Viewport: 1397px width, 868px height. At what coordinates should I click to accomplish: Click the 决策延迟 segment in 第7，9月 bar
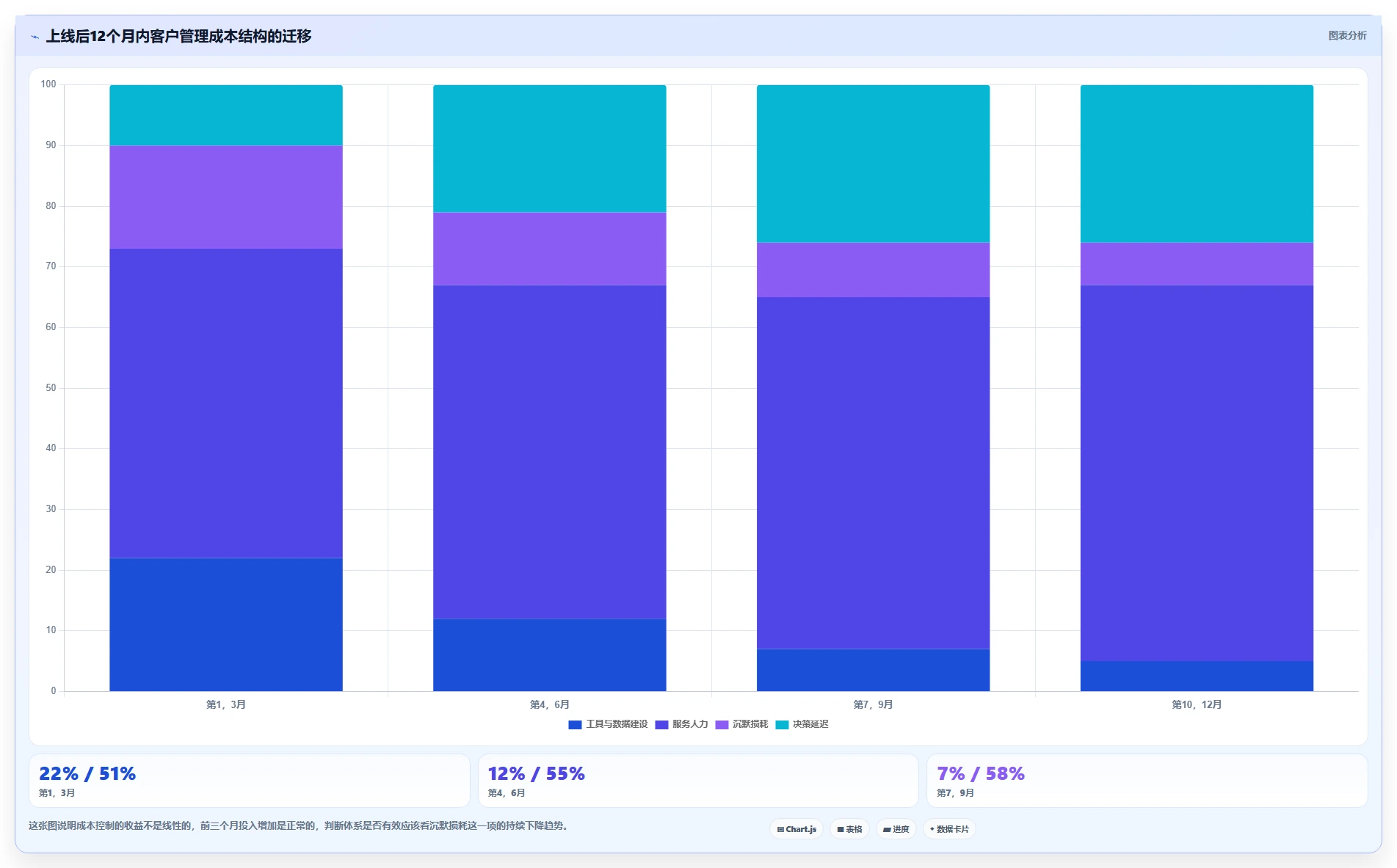click(x=873, y=164)
